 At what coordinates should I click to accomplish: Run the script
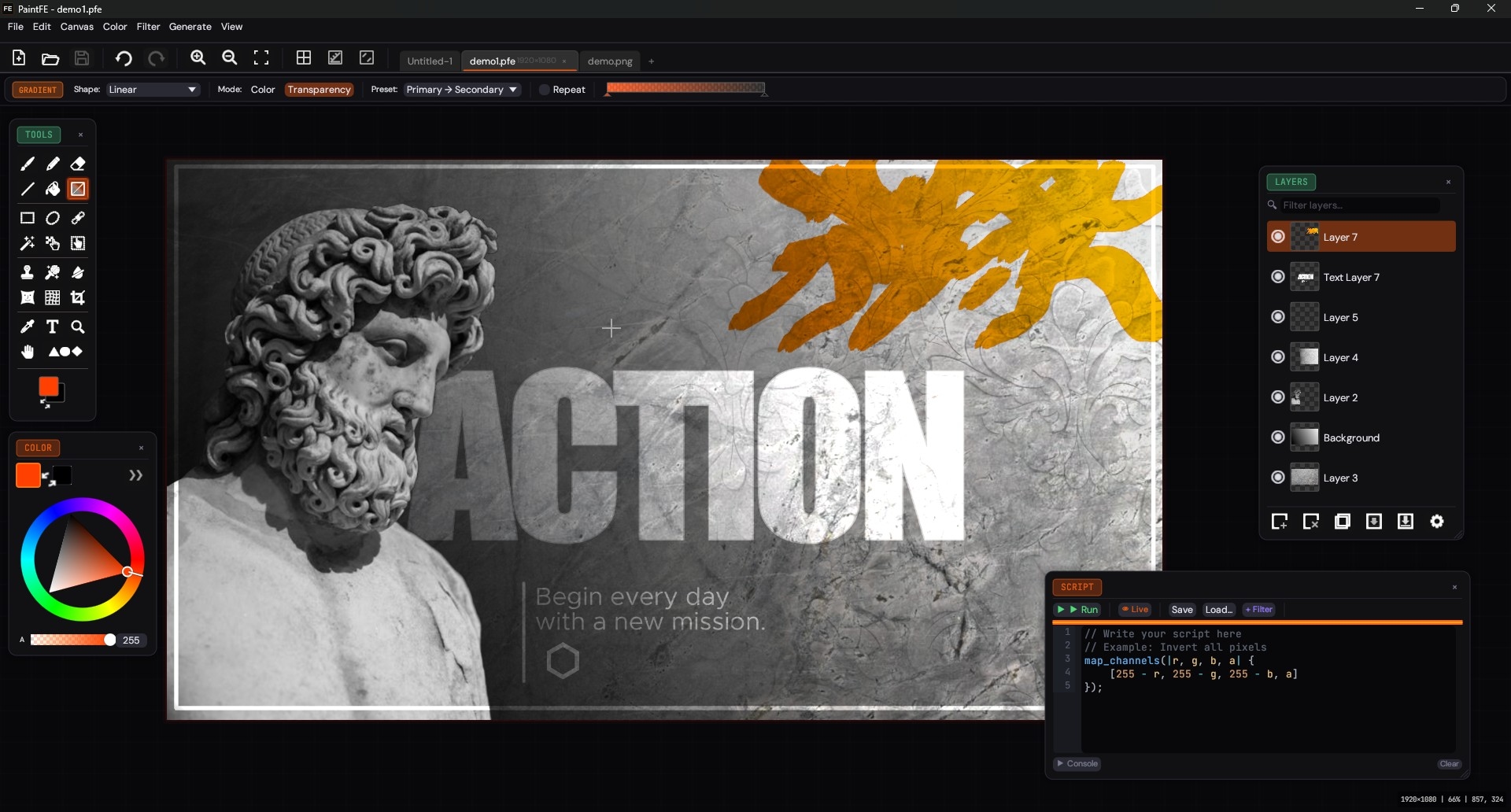coord(1078,610)
